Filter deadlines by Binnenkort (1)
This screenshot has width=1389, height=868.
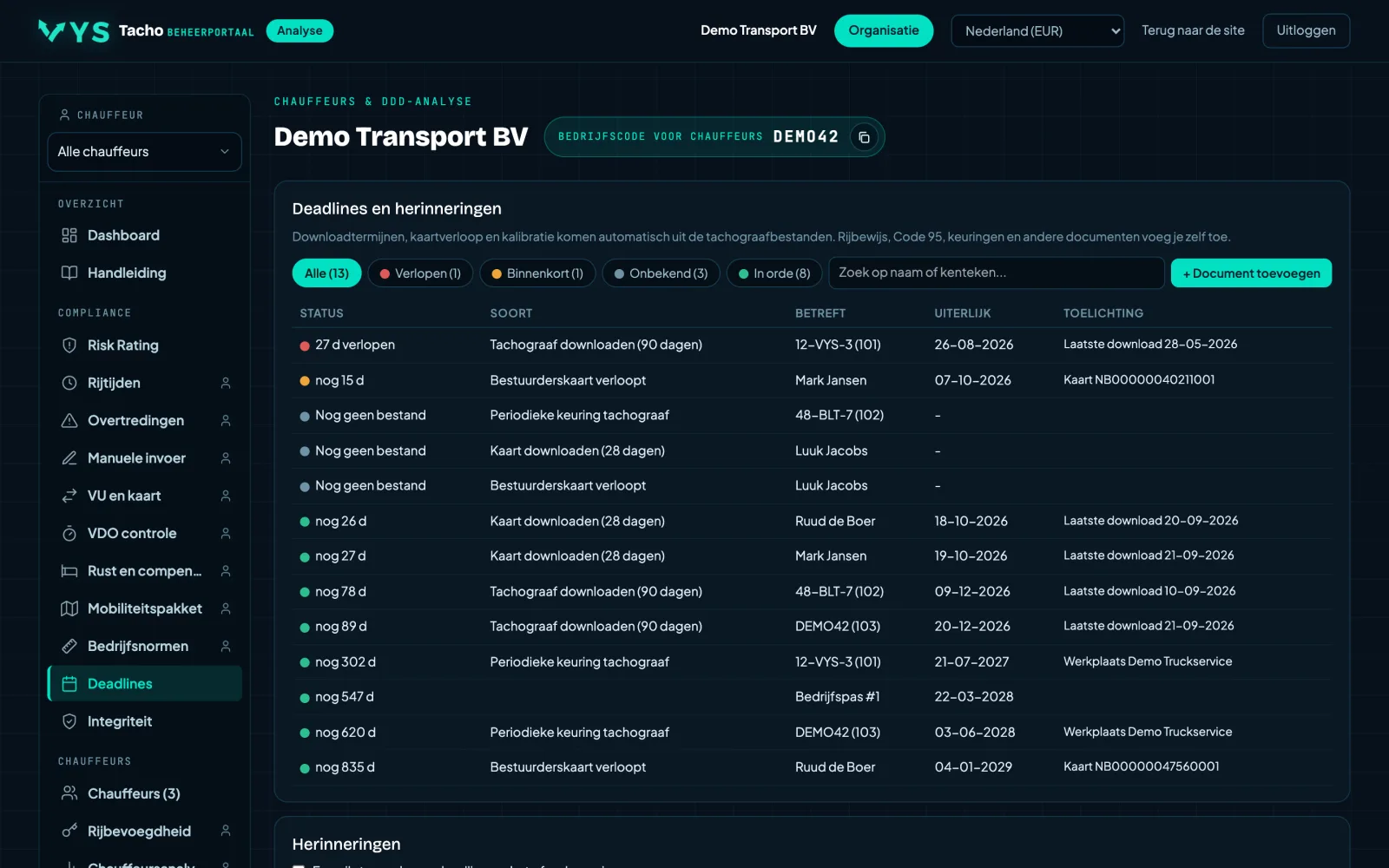click(x=537, y=273)
